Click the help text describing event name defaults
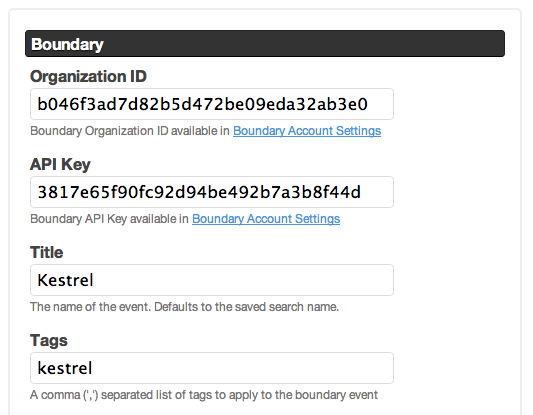Viewport: 533px width, 415px height. [185, 307]
